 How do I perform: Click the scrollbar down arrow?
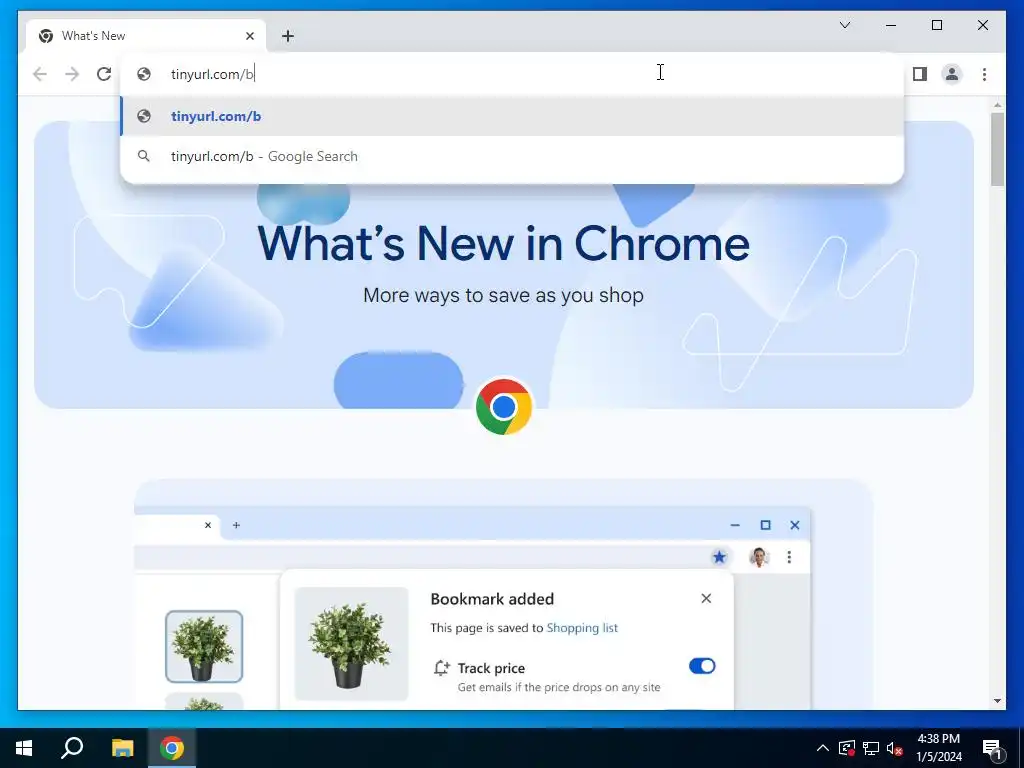[997, 701]
